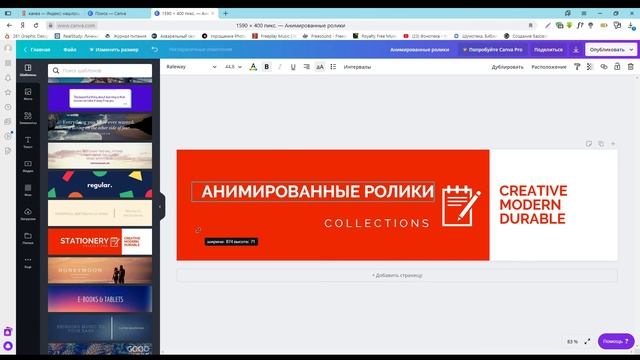
Task: Click the link icon in the toolbar
Action: pyautogui.click(x=604, y=67)
